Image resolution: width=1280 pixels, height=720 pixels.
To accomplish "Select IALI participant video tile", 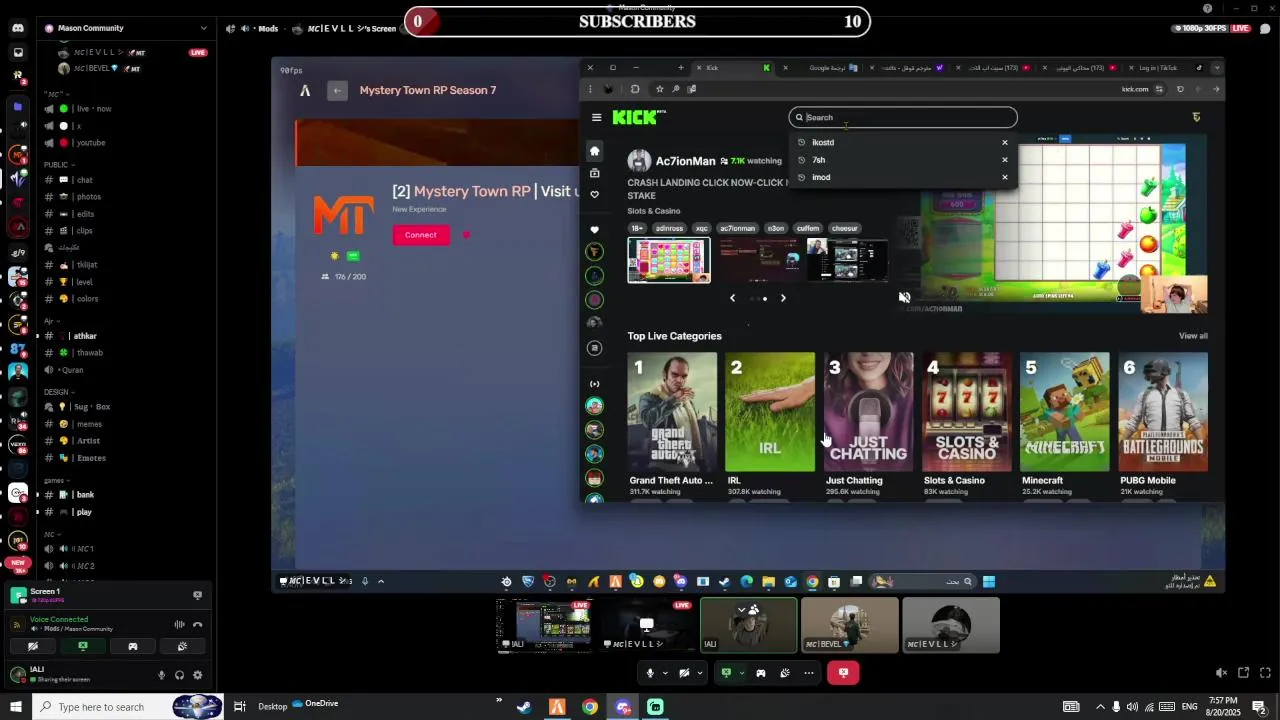I will (749, 625).
